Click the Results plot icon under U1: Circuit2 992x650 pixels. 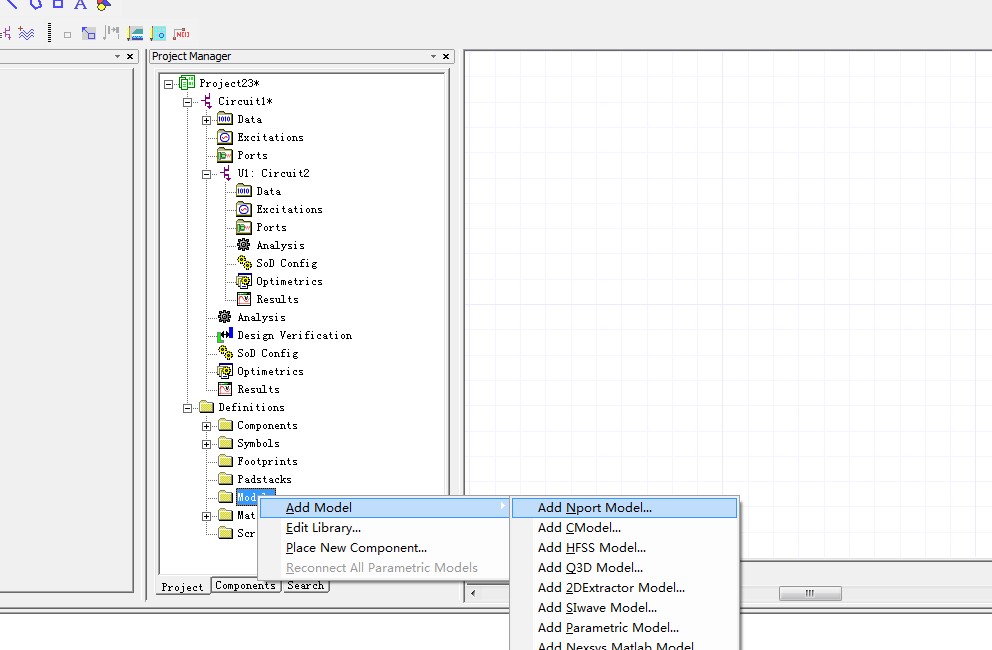point(244,299)
